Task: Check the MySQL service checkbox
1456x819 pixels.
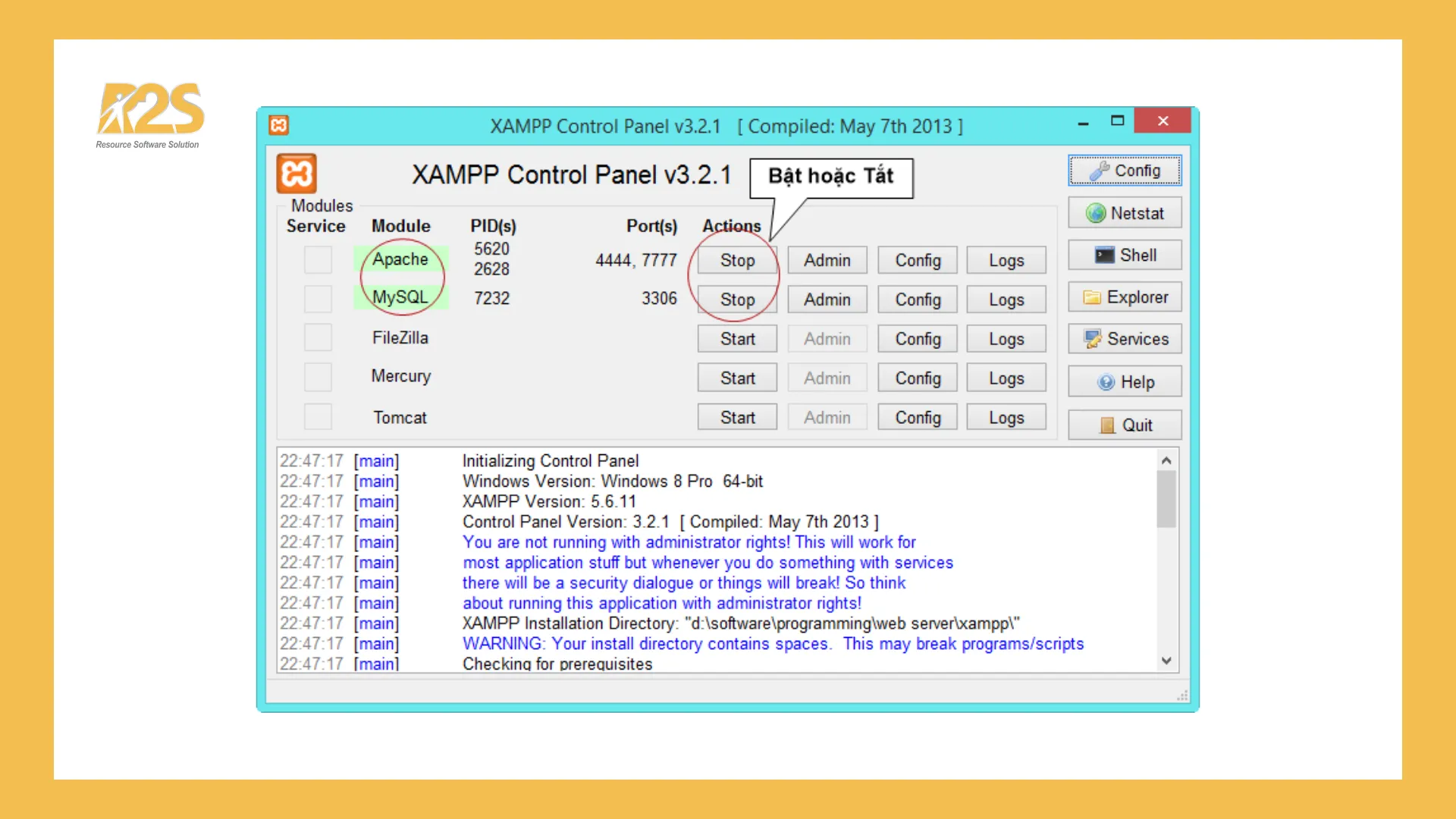Action: tap(318, 299)
